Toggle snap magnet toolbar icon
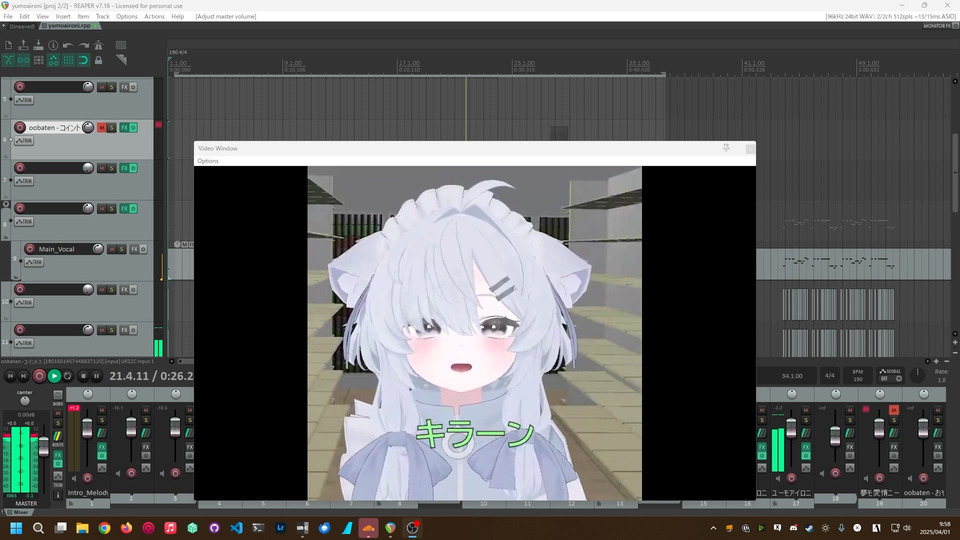 click(83, 60)
